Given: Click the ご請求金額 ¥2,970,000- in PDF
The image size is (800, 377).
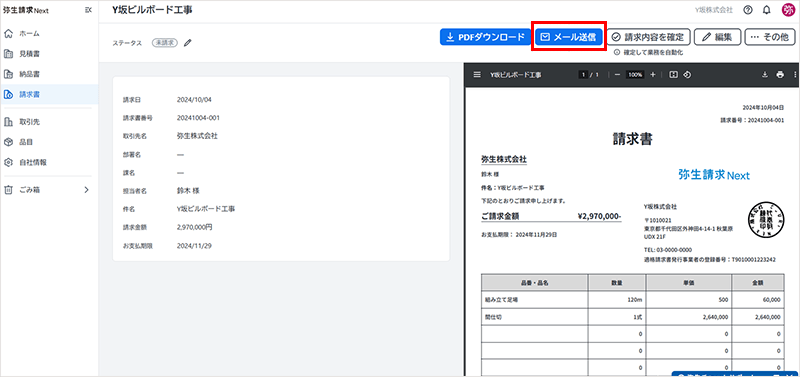Looking at the screenshot, I should pos(551,216).
